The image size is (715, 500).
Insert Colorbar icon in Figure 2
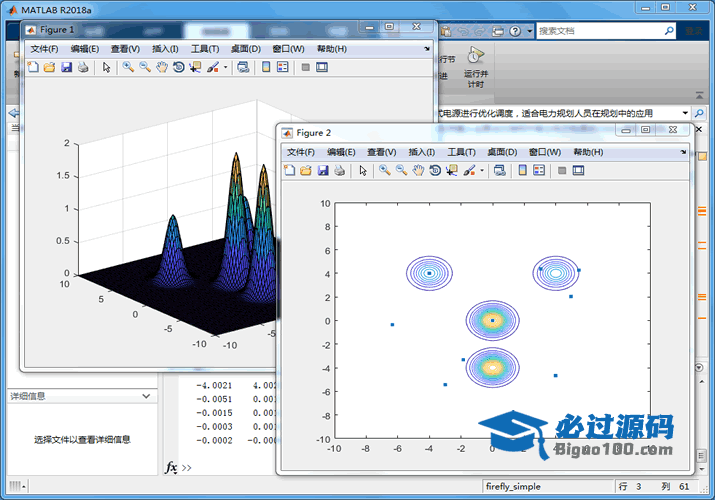click(523, 170)
